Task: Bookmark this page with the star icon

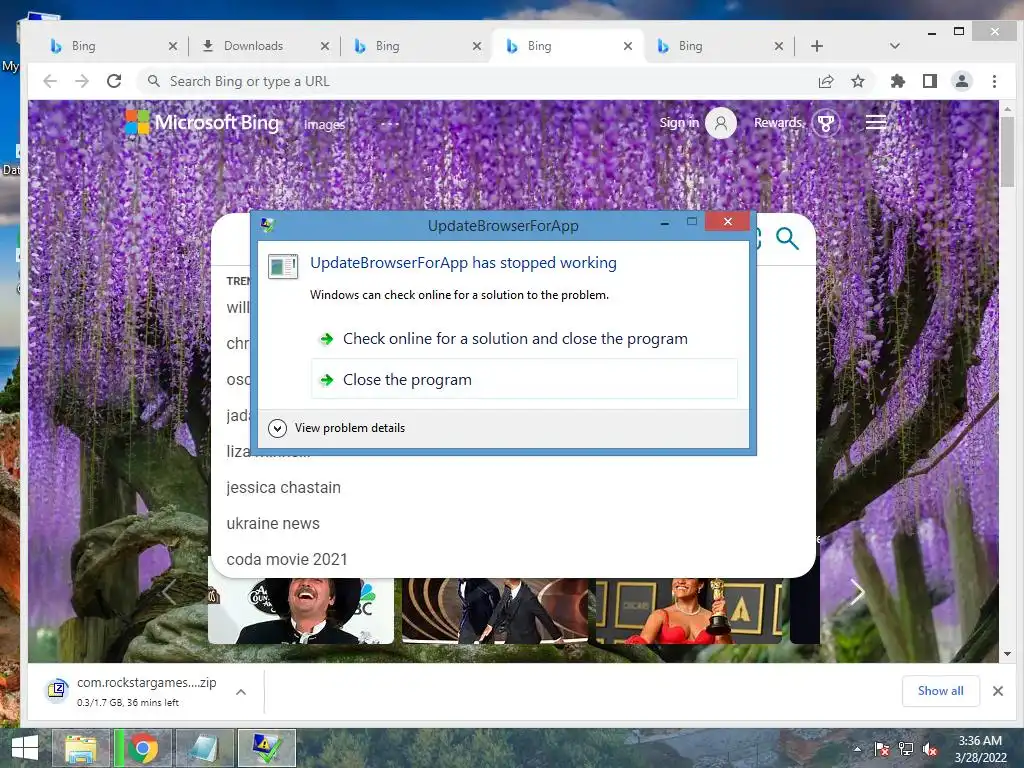Action: 858,81
